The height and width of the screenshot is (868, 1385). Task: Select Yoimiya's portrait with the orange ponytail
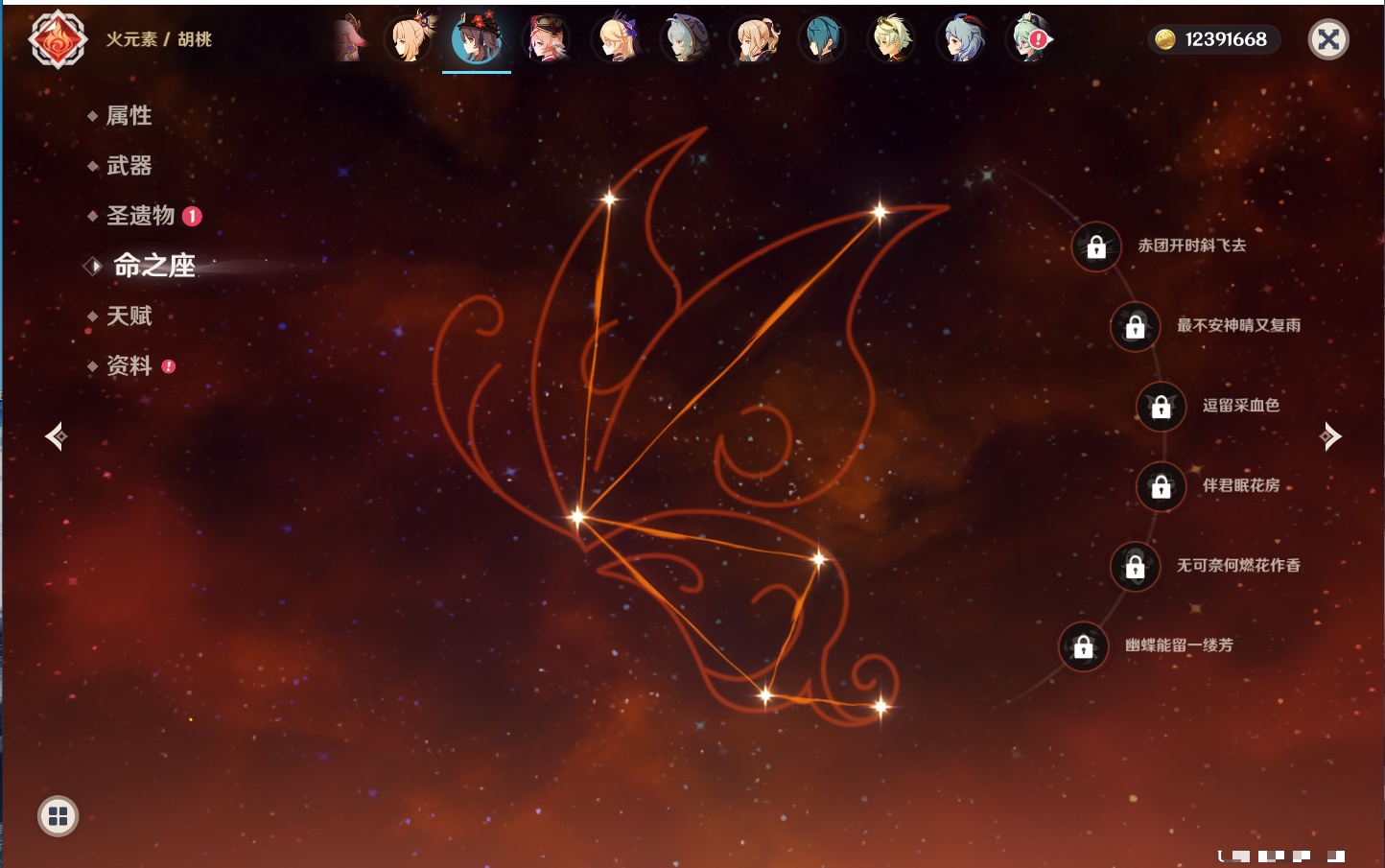tap(411, 38)
